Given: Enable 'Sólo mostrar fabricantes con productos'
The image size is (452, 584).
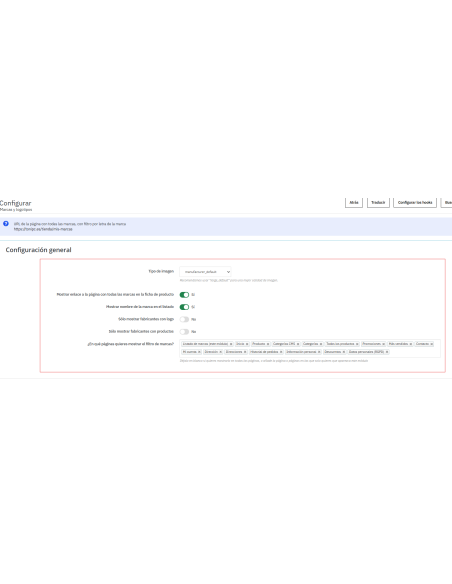Looking at the screenshot, I should [x=184, y=332].
